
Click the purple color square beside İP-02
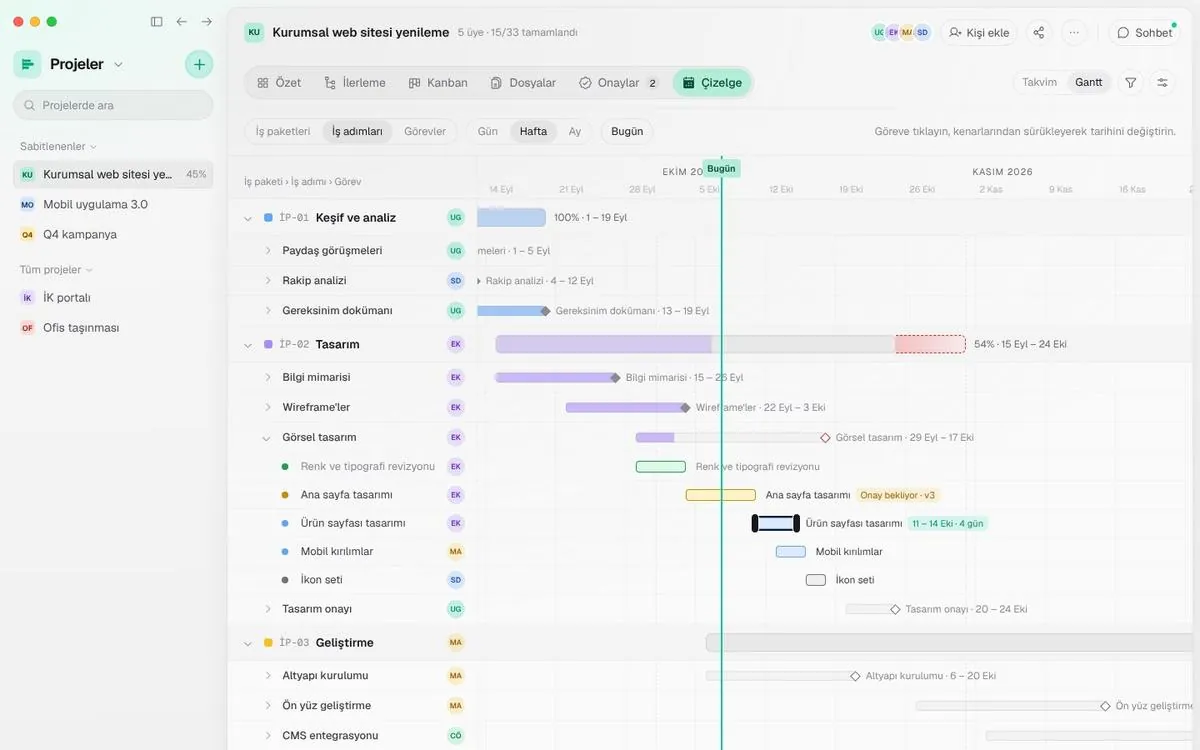point(268,345)
